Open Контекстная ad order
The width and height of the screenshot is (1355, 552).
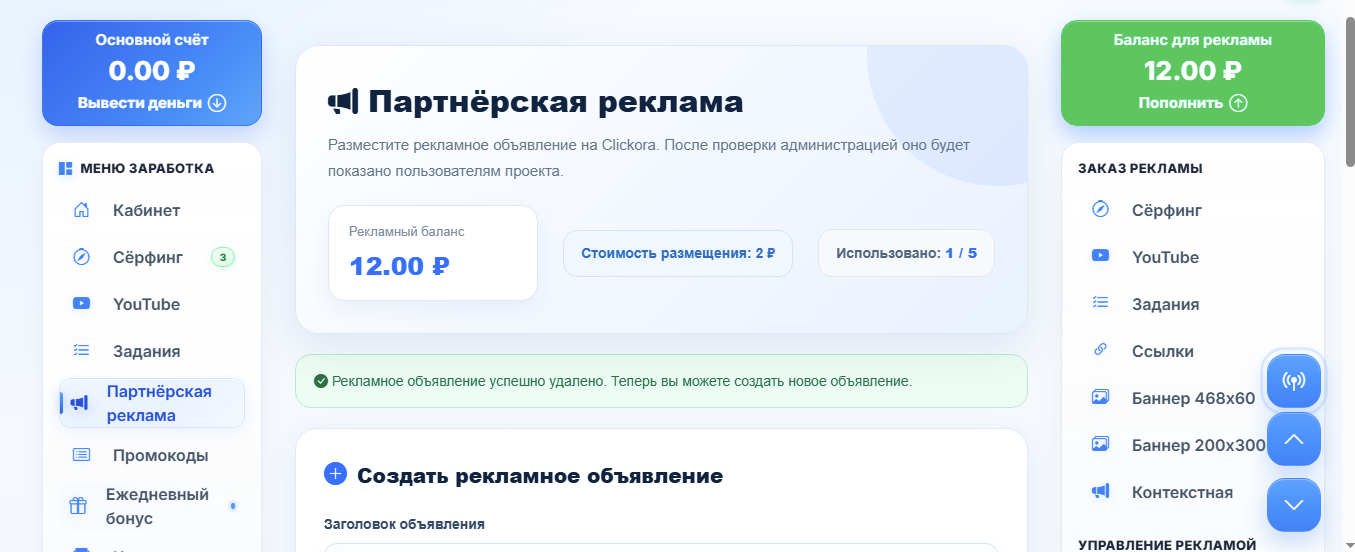point(1192,492)
